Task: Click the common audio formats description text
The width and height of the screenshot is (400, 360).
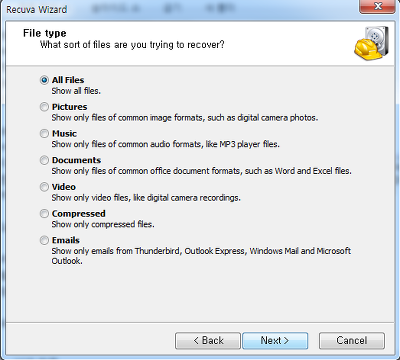Action: point(165,144)
